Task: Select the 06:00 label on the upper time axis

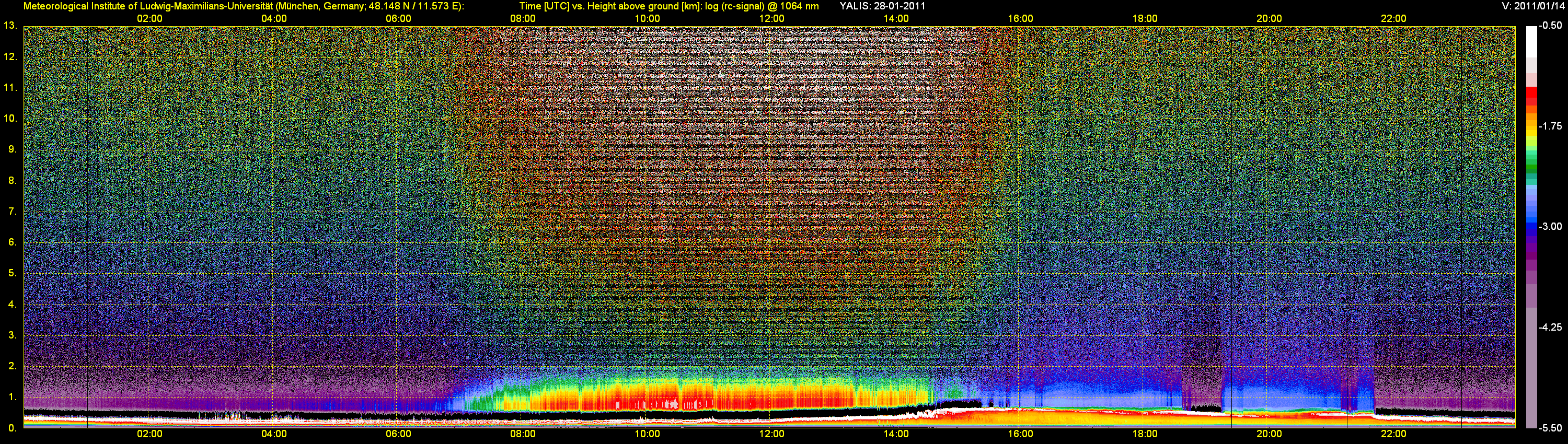Action: 399,19
